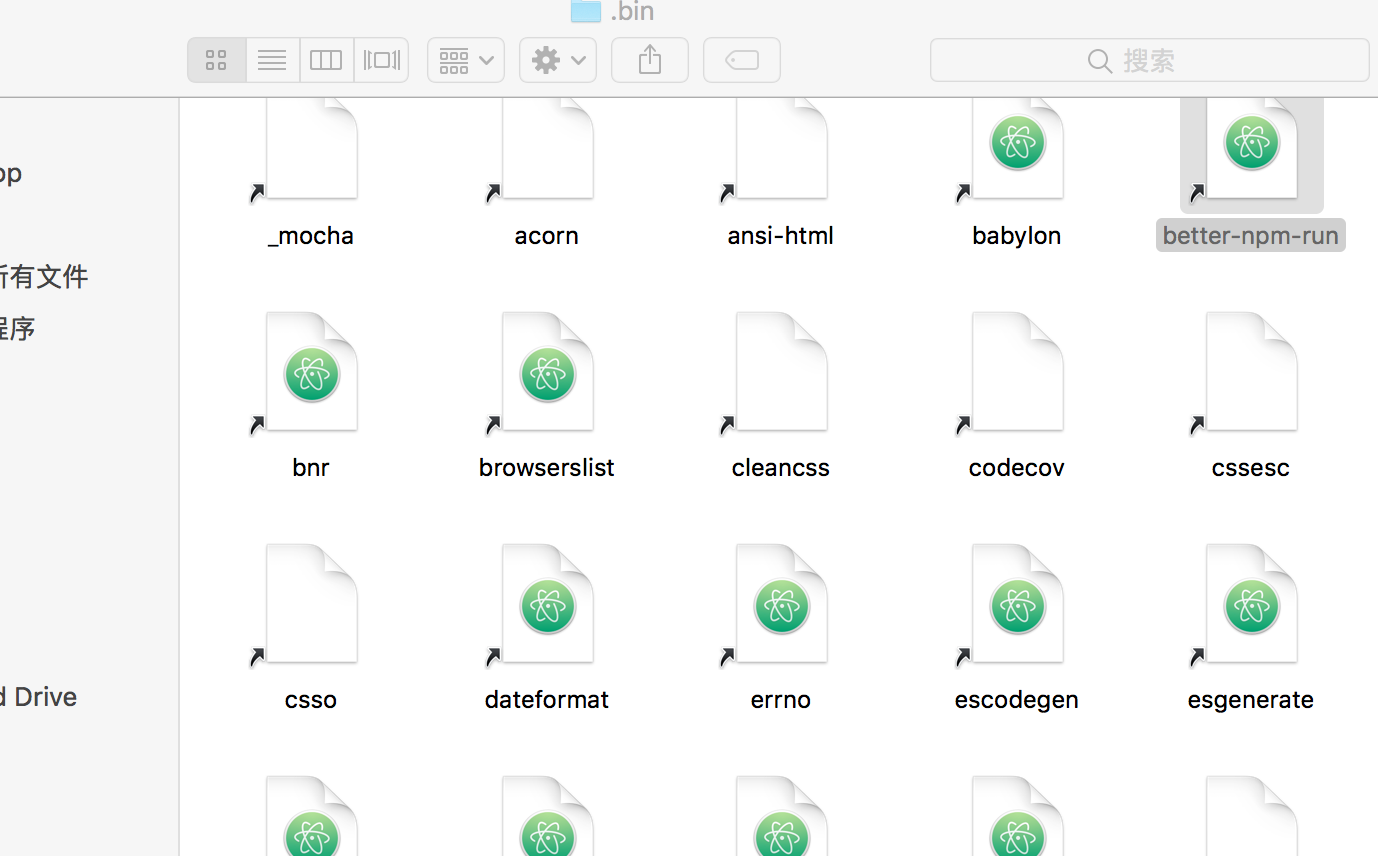
Task: Select the cleancss file icon
Action: coord(781,375)
